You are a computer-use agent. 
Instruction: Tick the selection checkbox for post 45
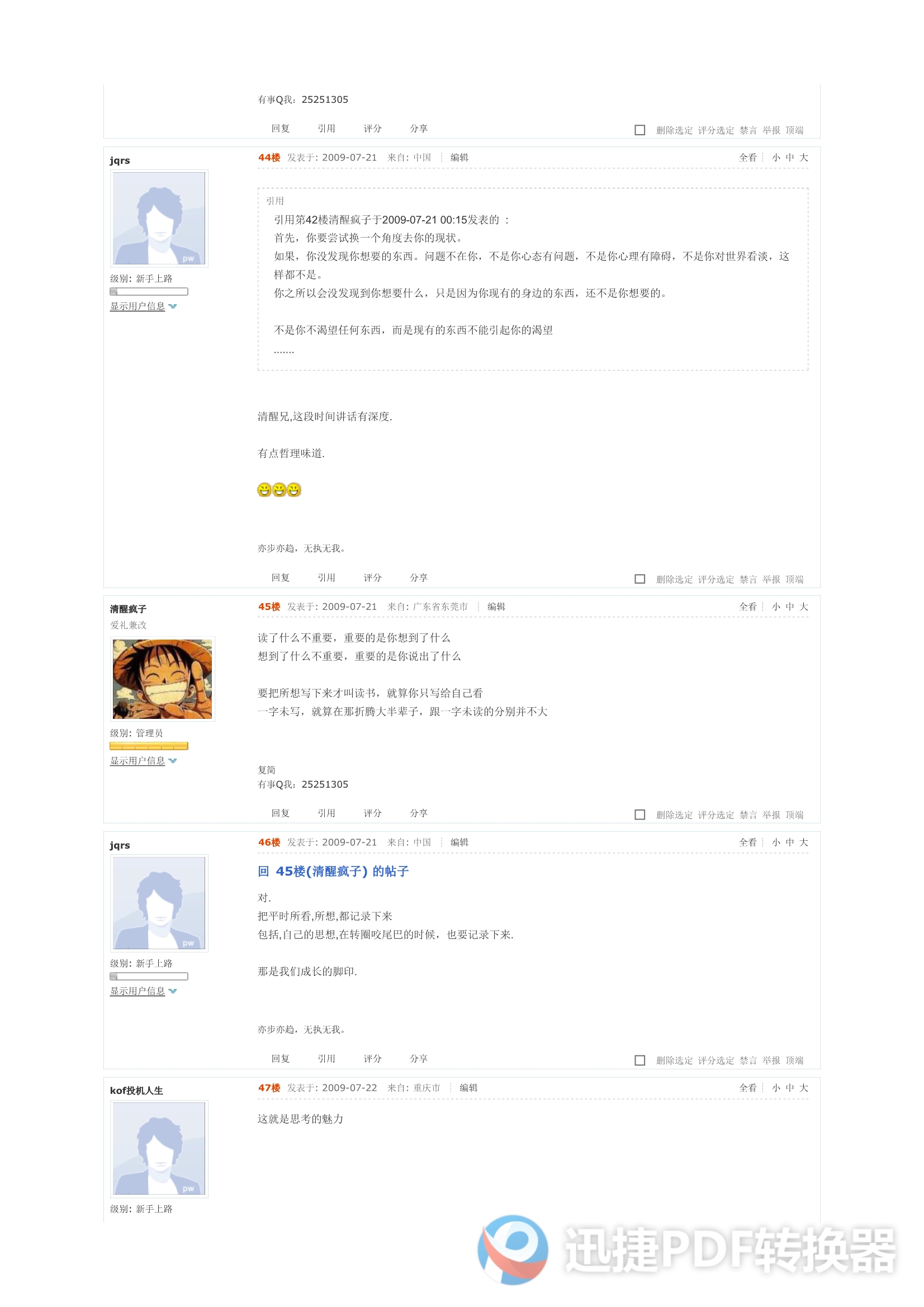click(640, 814)
